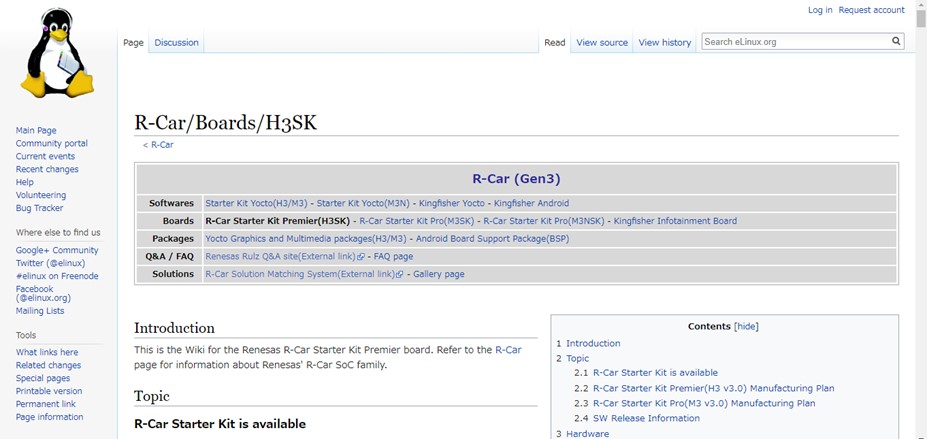Image resolution: width=927 pixels, height=439 pixels.
Task: Open the Gallery page link
Action: 439,274
